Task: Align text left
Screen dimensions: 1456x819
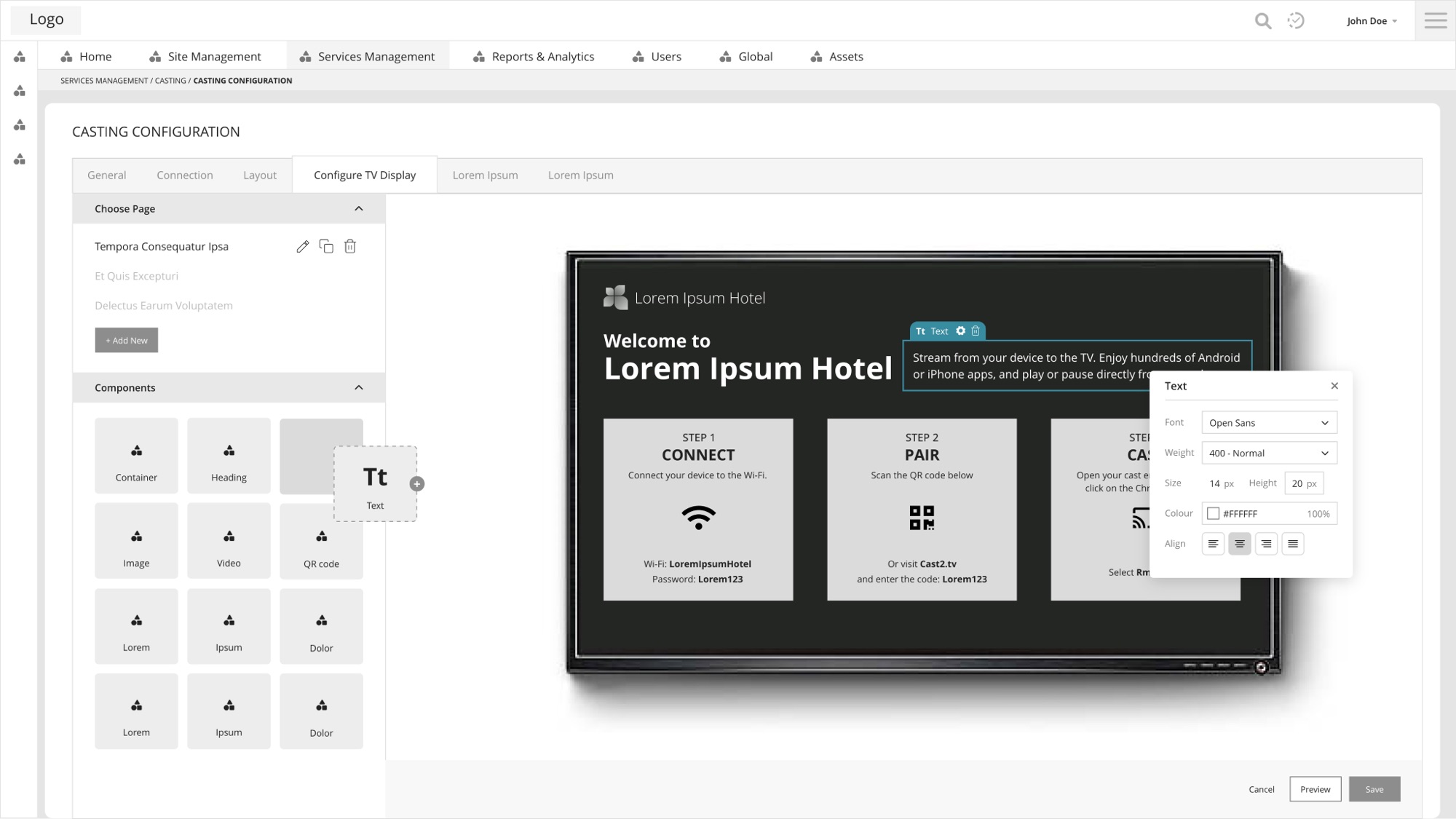Action: [x=1213, y=544]
